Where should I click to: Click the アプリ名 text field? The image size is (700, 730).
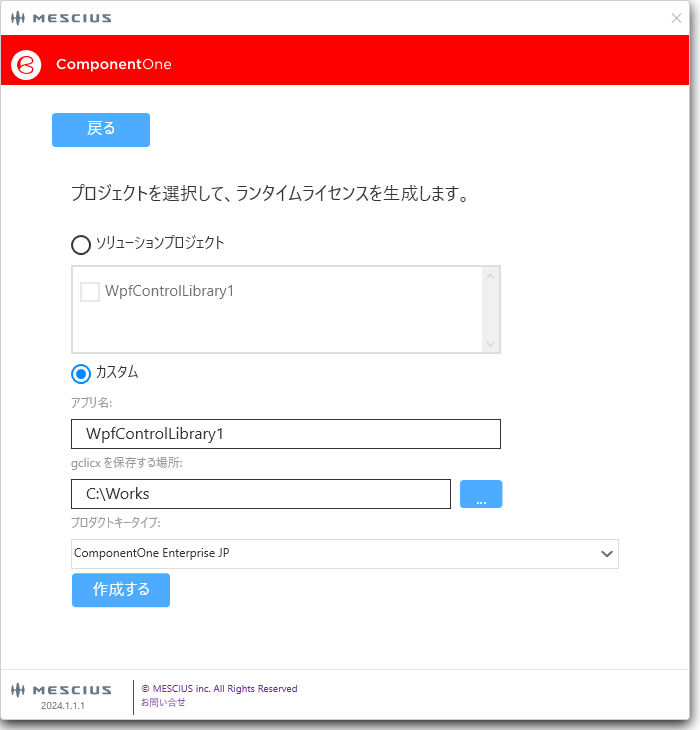(285, 434)
